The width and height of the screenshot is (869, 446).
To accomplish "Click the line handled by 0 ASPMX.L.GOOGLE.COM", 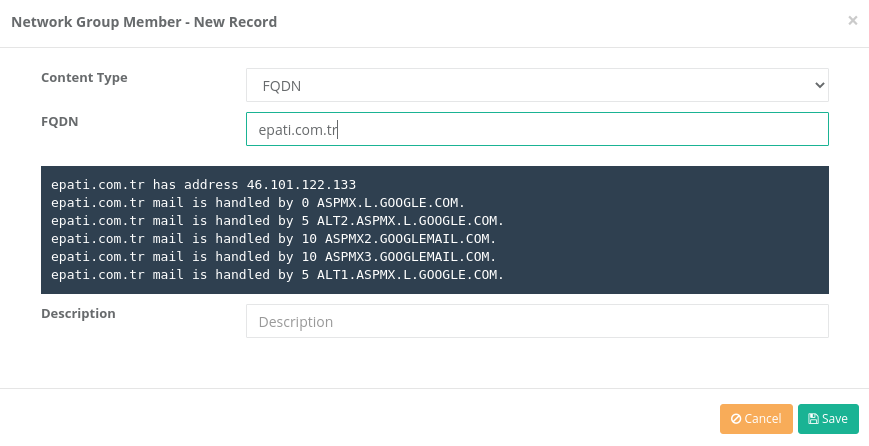I will [258, 203].
